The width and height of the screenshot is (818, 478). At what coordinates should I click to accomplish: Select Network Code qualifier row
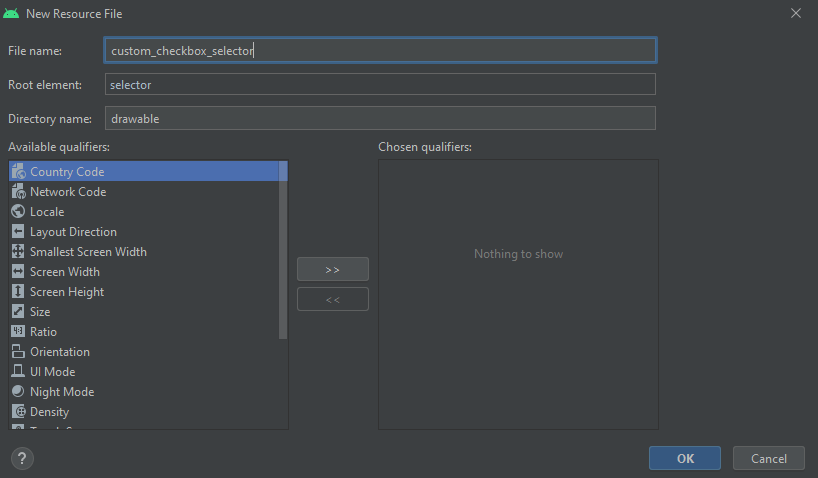pos(144,192)
